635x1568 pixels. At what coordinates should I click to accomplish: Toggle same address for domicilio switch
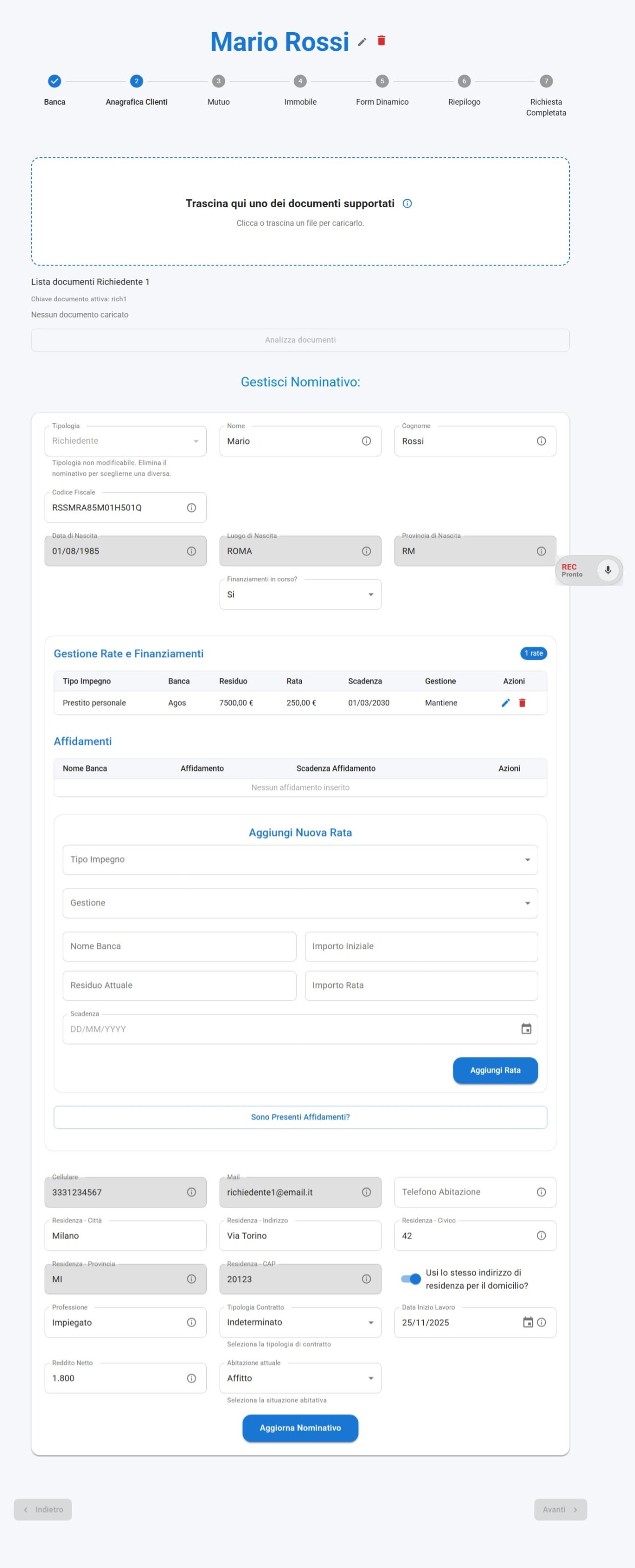411,1279
